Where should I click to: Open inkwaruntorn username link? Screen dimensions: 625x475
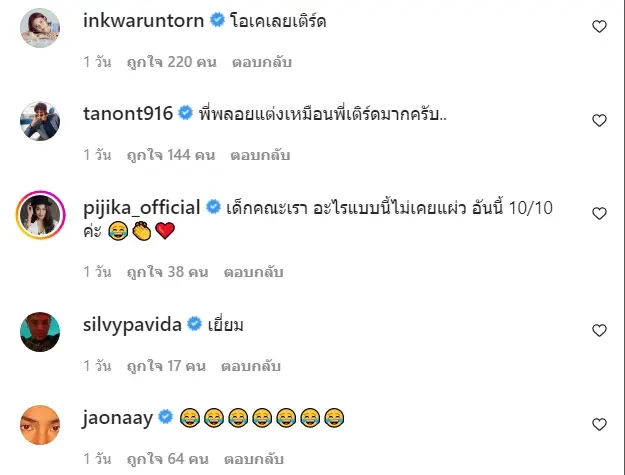click(143, 20)
